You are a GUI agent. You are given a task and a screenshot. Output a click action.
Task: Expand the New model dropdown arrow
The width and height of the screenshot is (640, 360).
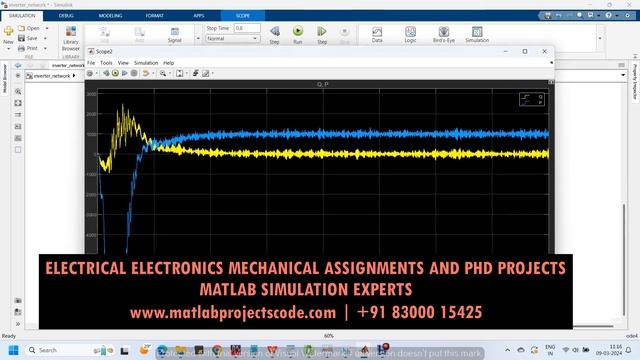[8, 49]
